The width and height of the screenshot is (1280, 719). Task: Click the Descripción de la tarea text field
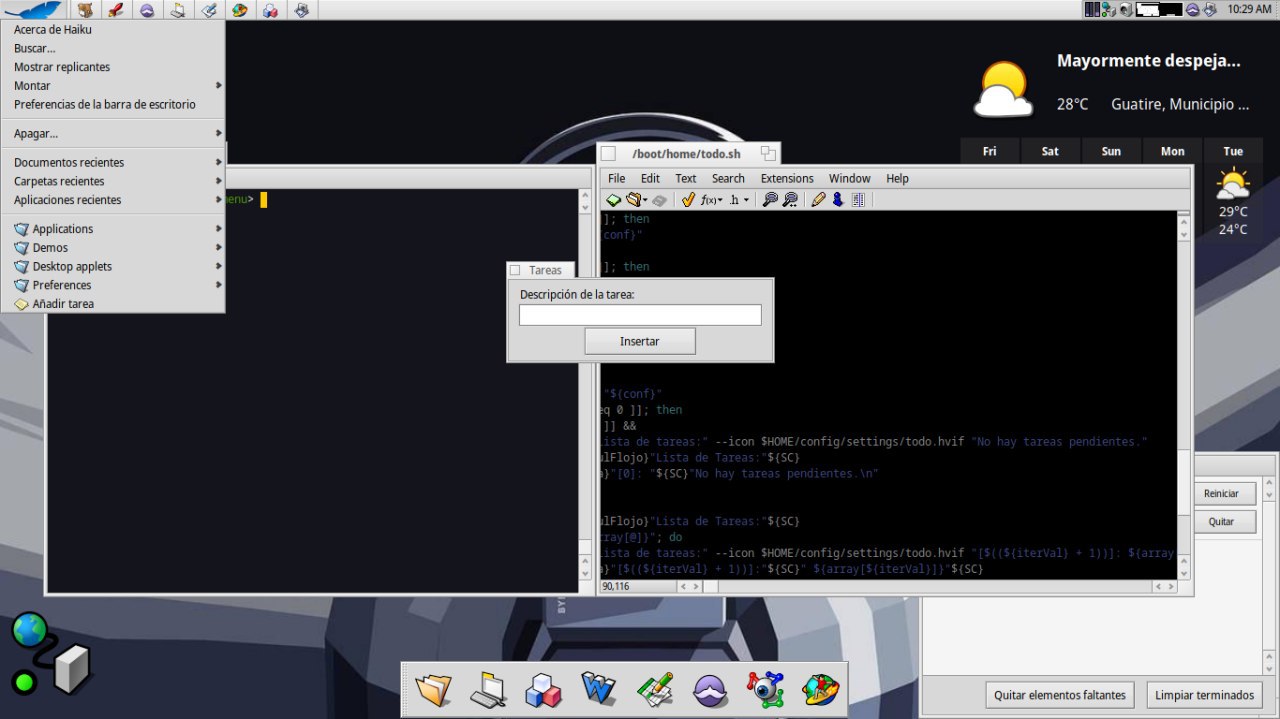pos(640,315)
